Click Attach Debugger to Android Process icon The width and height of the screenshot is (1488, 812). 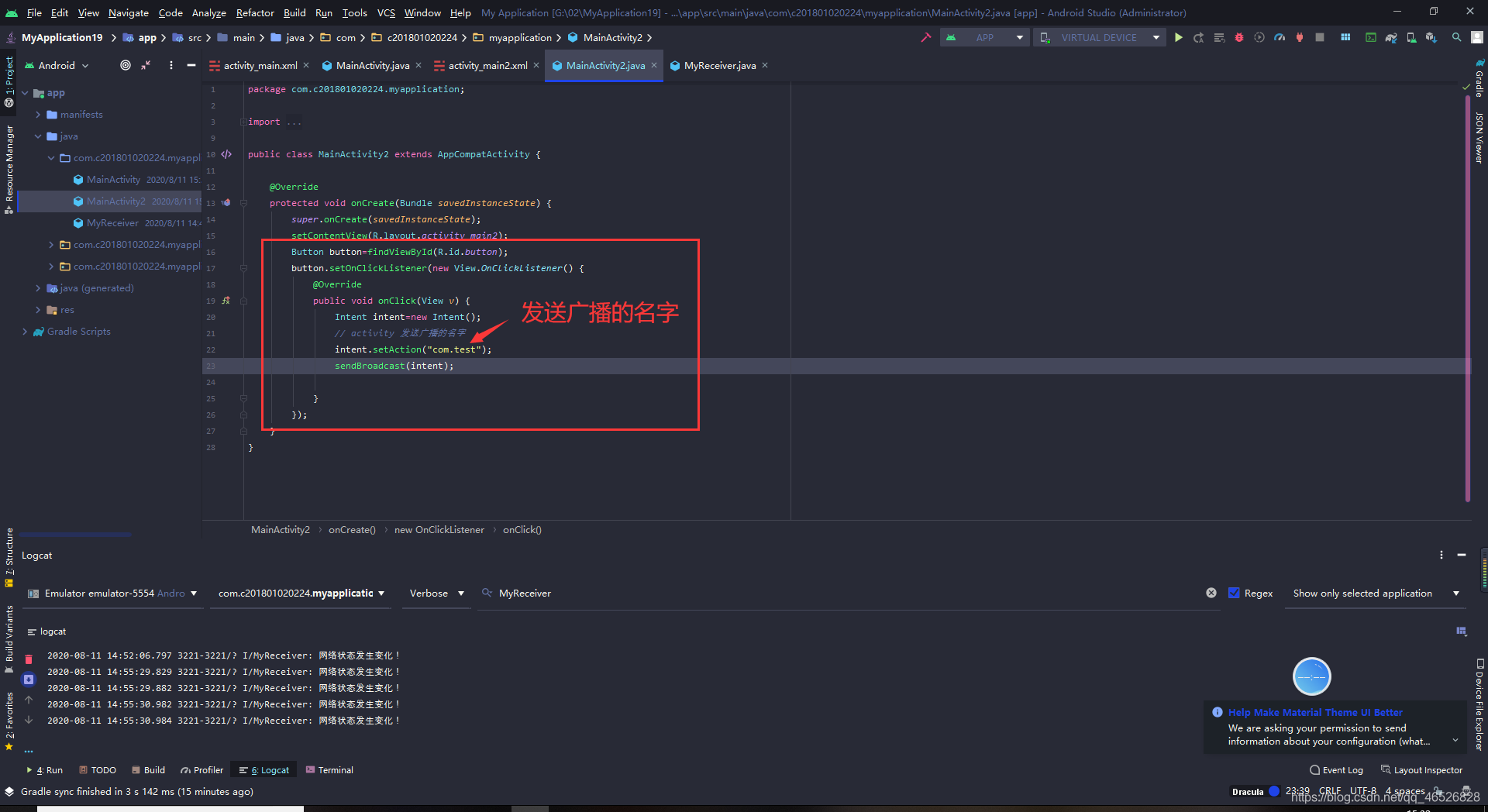[1300, 37]
